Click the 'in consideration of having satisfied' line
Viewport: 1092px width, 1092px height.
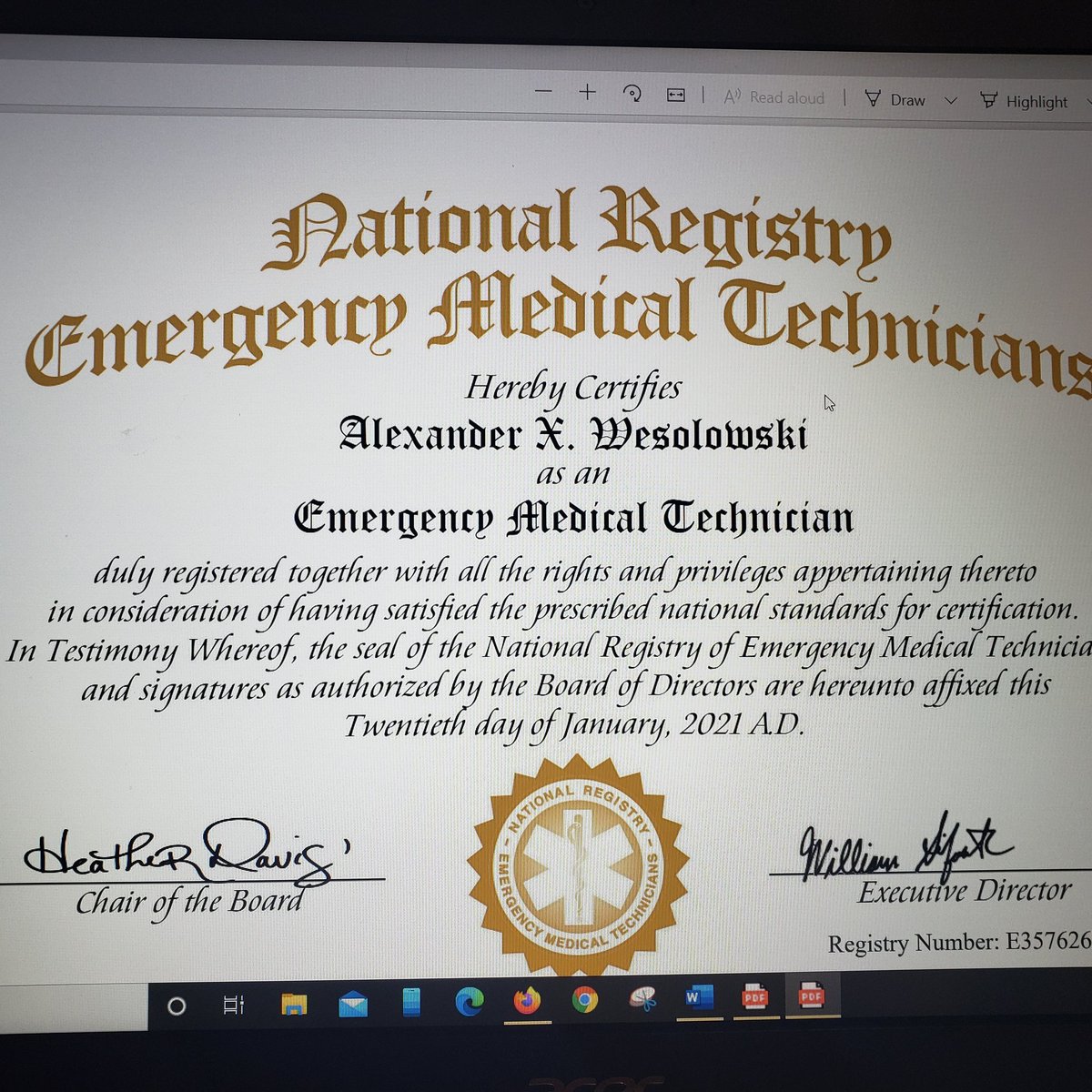pos(563,610)
